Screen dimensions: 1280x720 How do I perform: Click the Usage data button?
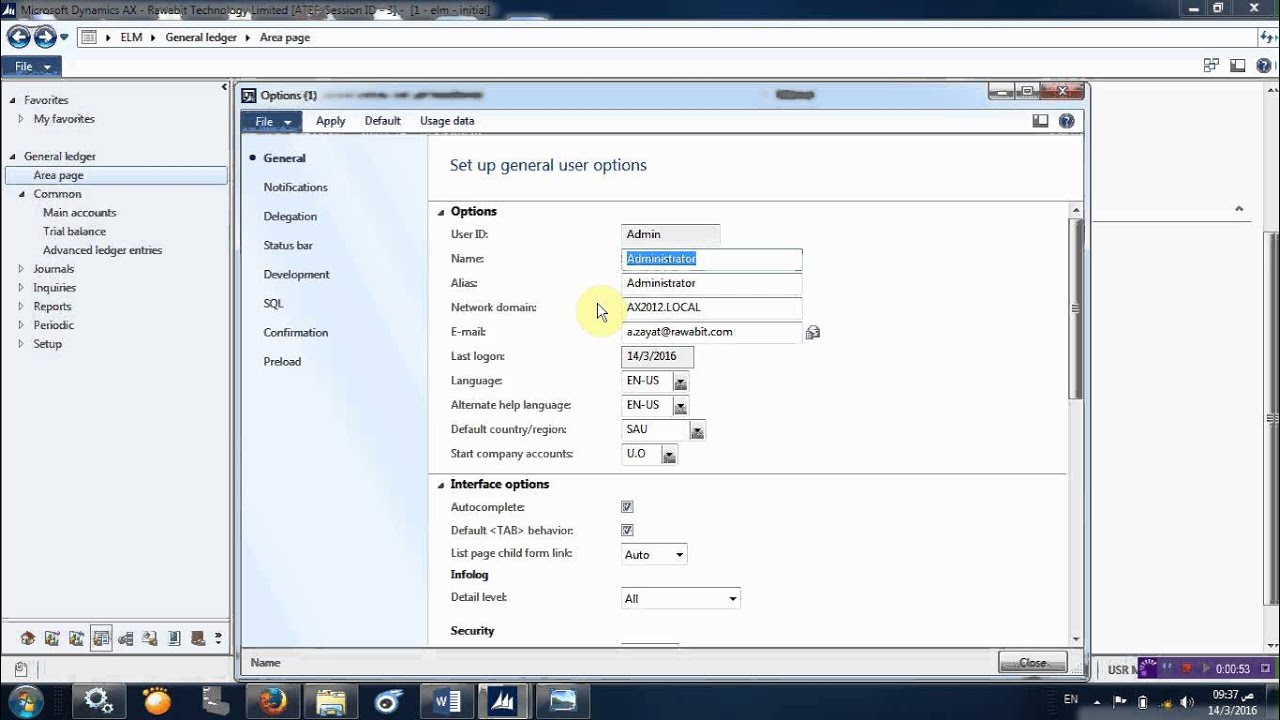pyautogui.click(x=447, y=121)
